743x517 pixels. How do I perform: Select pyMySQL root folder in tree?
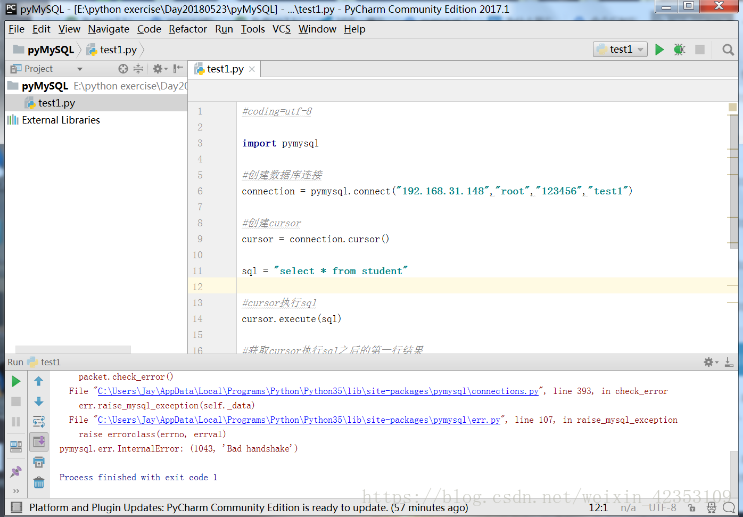click(96, 86)
